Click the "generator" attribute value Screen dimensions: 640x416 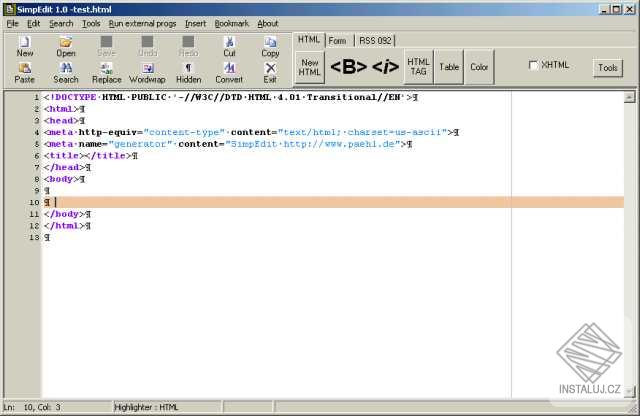140,144
